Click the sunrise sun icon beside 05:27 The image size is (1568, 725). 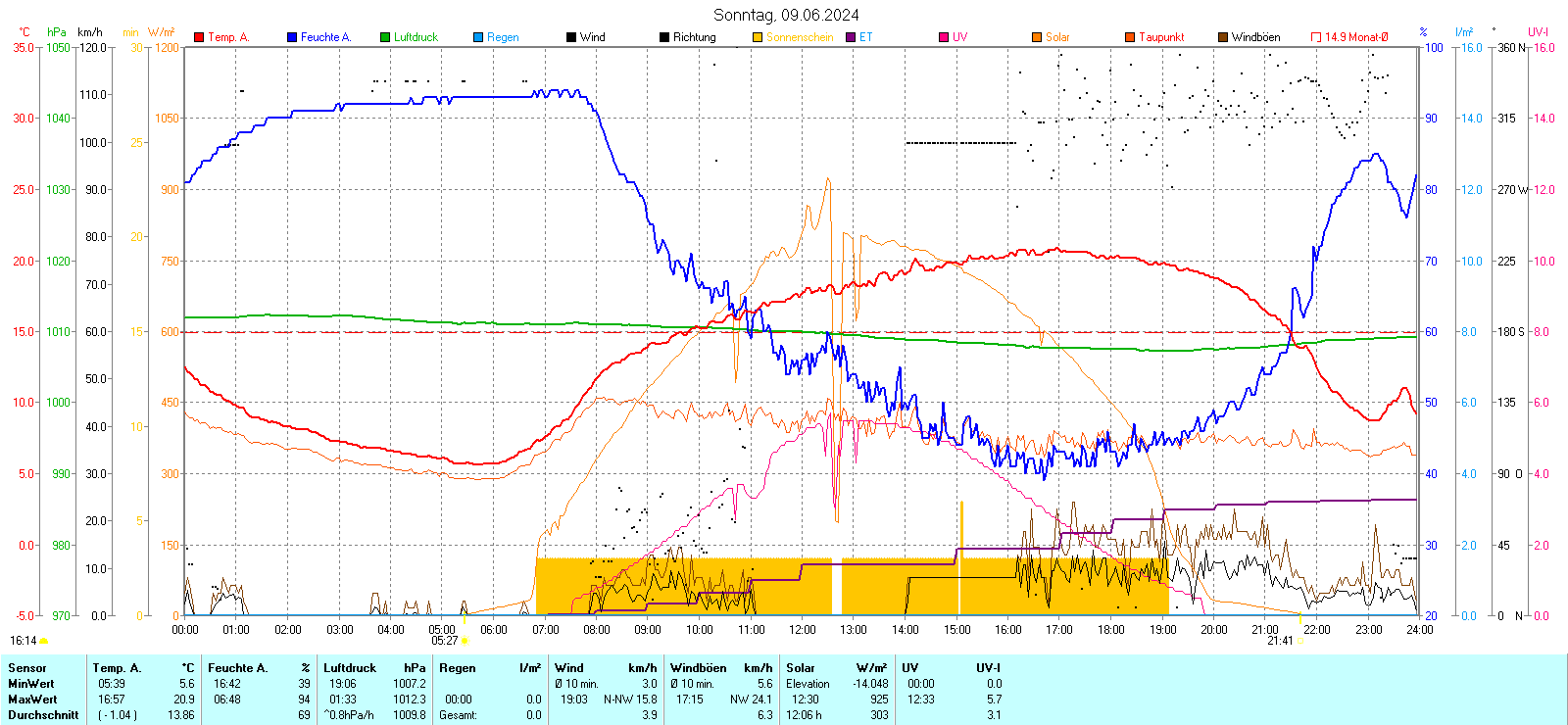click(465, 641)
